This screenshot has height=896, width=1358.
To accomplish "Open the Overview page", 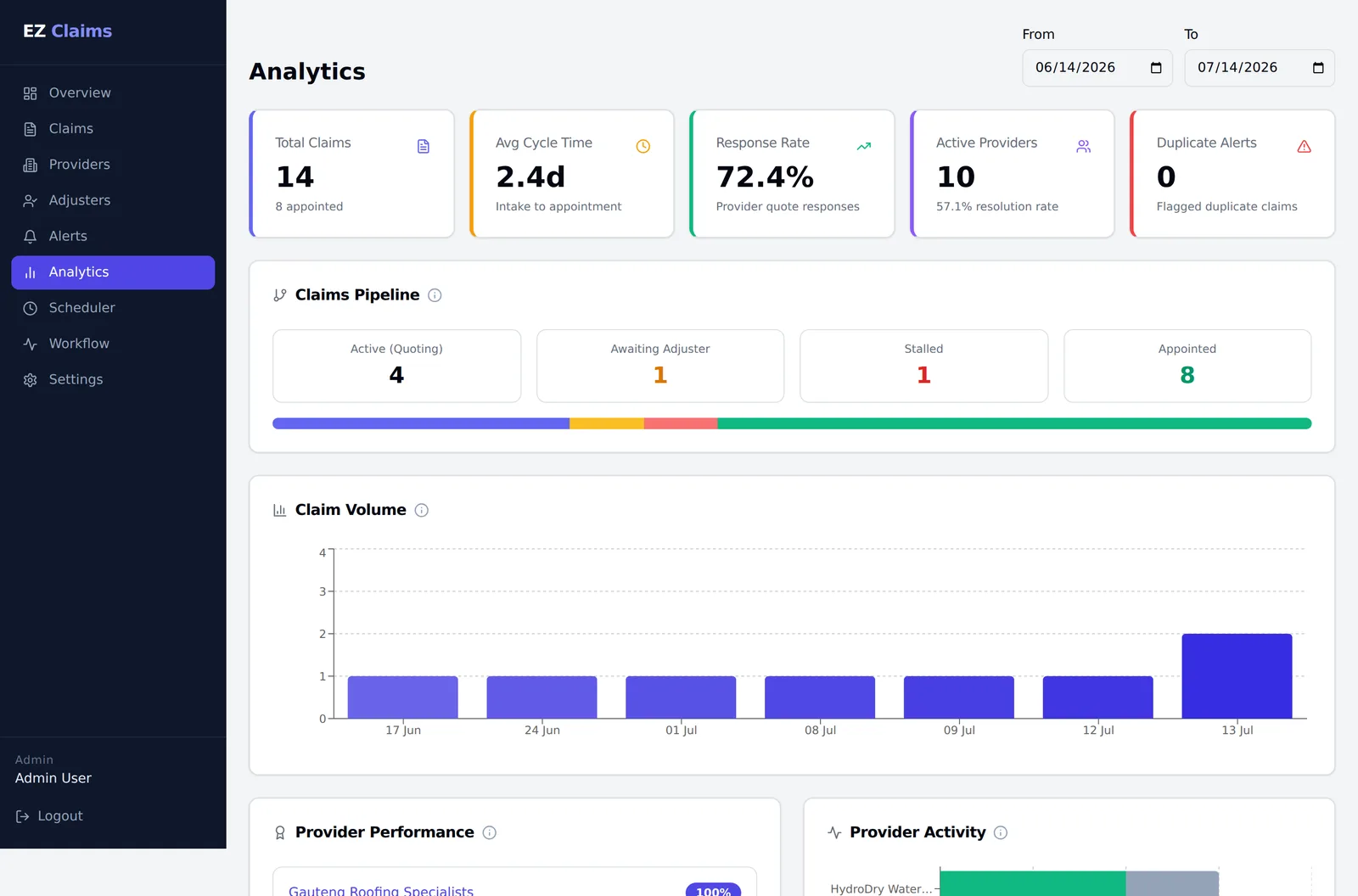I will (113, 93).
